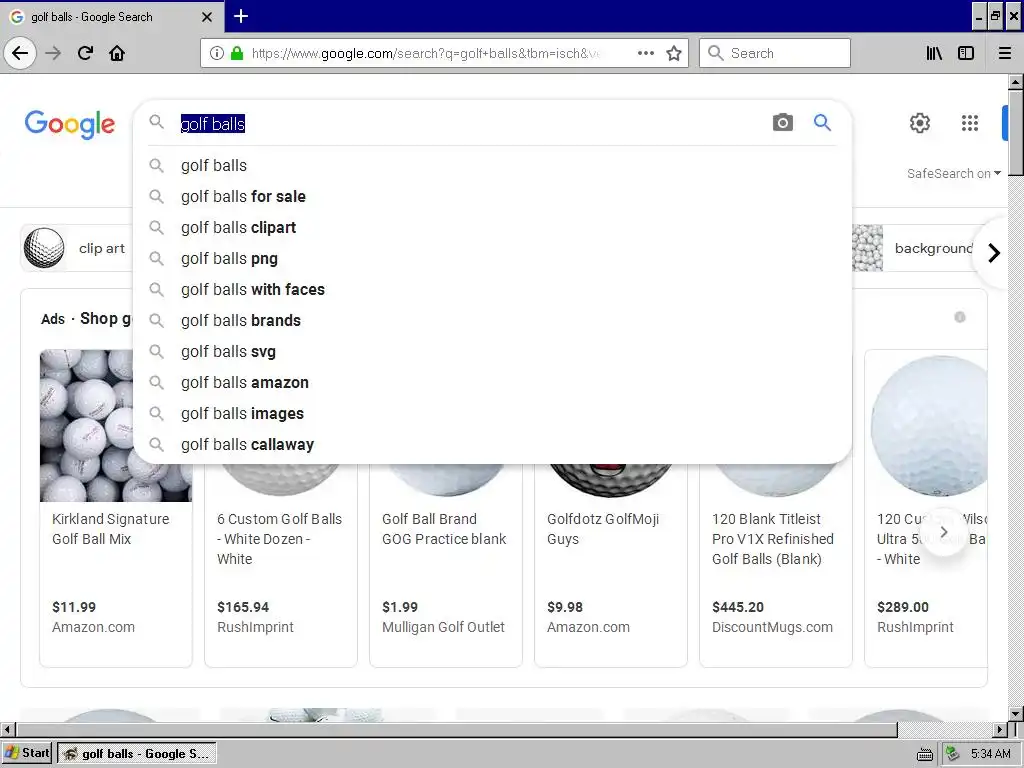Choose suggestion "golf balls png"
The image size is (1024, 768).
point(493,259)
